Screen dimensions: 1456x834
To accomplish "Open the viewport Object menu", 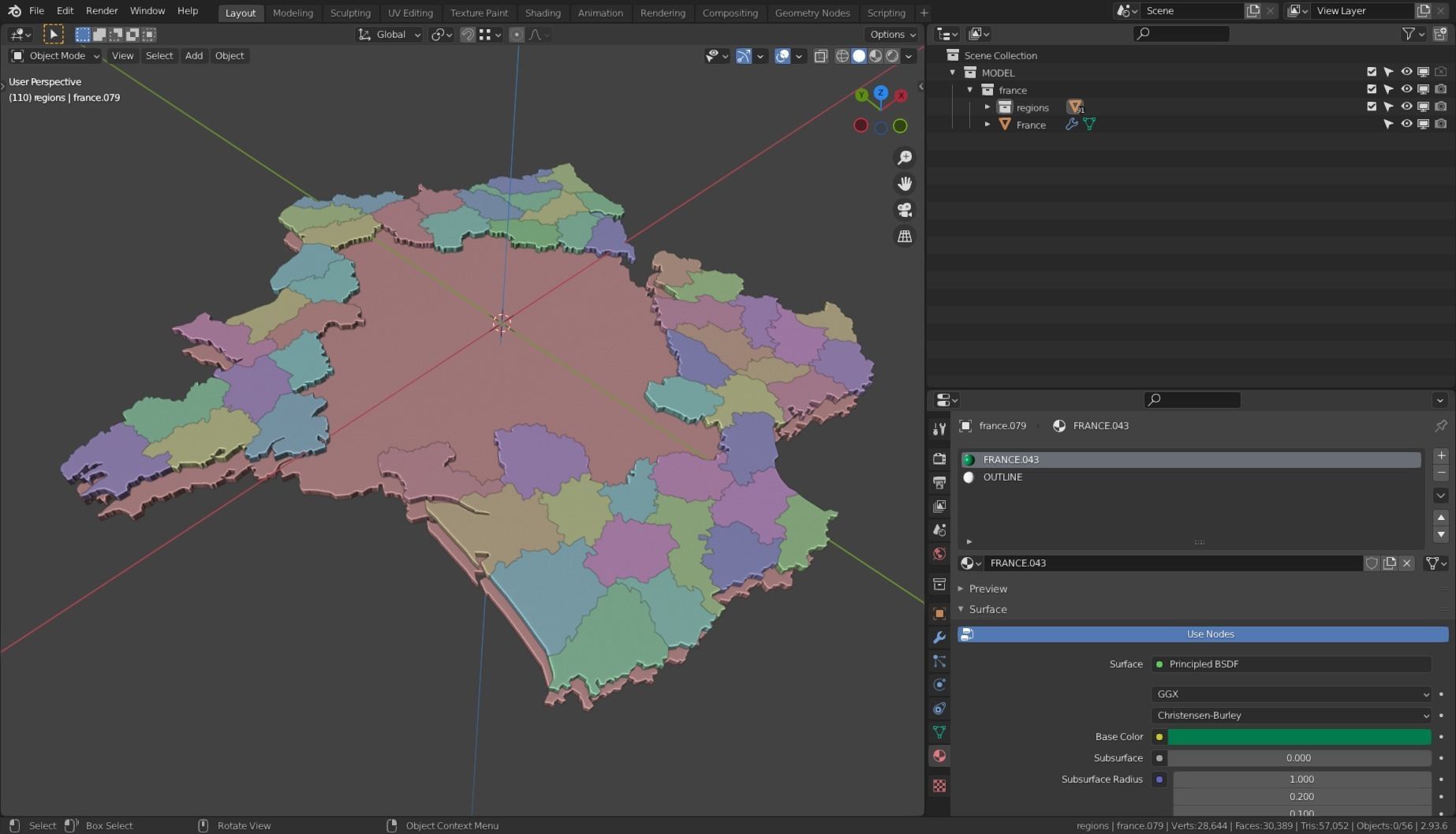I will [230, 56].
